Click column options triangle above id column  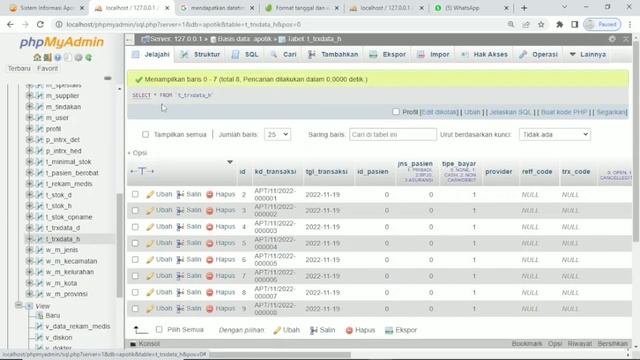pyautogui.click(x=230, y=162)
